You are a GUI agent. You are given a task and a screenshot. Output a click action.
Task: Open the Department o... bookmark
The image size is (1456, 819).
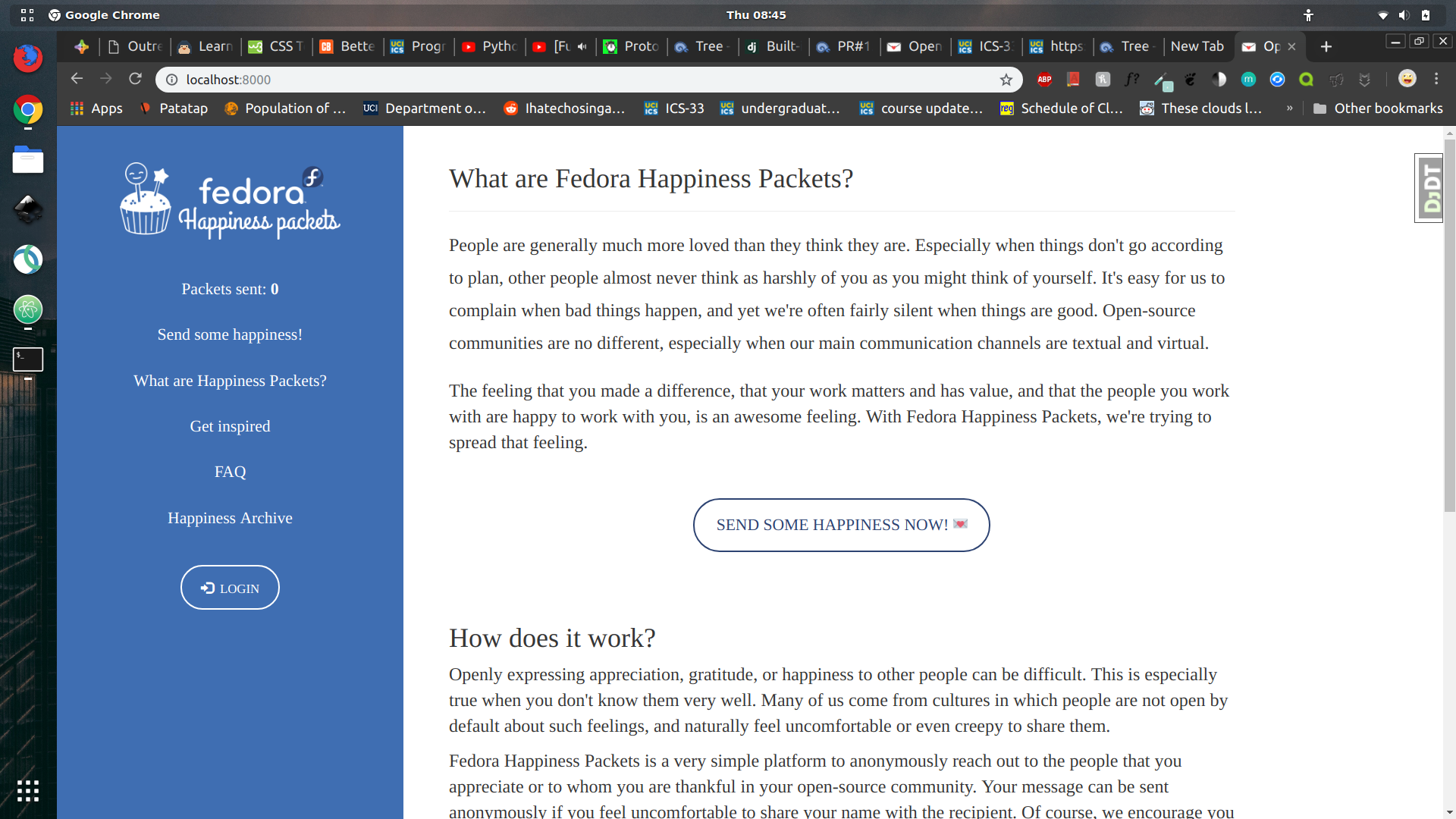click(x=425, y=108)
